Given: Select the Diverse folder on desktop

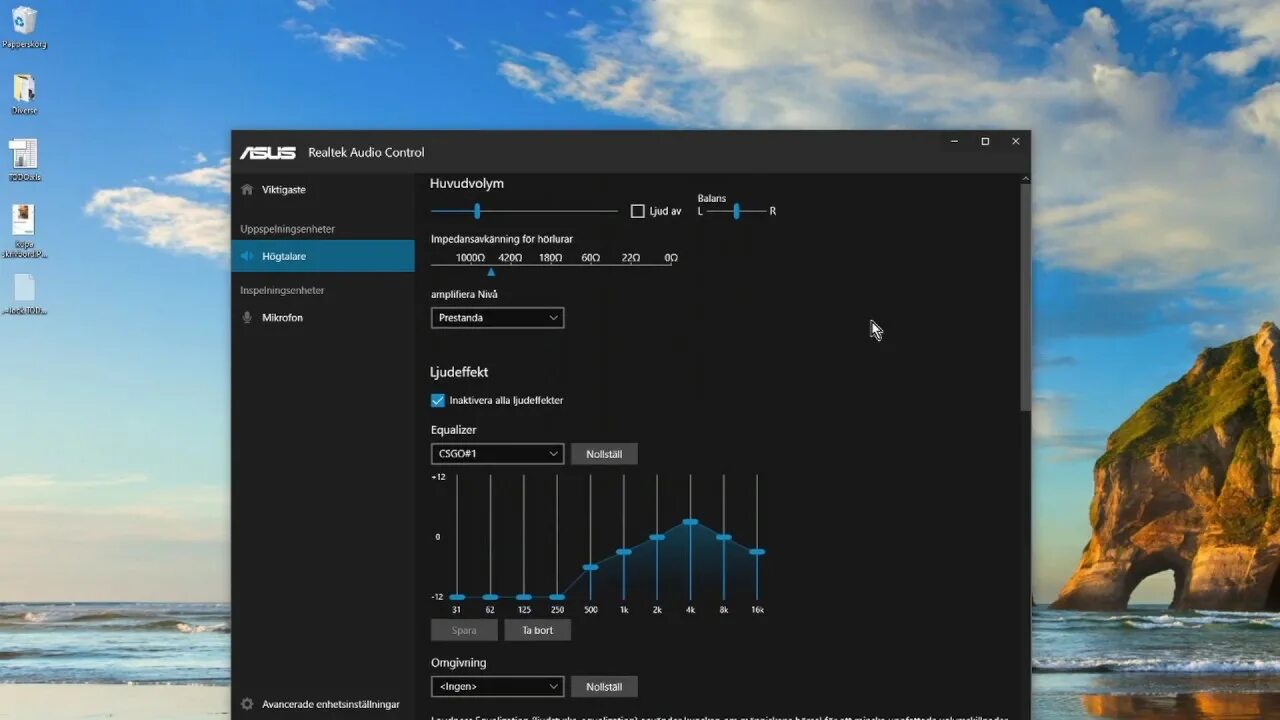Looking at the screenshot, I should [24, 94].
